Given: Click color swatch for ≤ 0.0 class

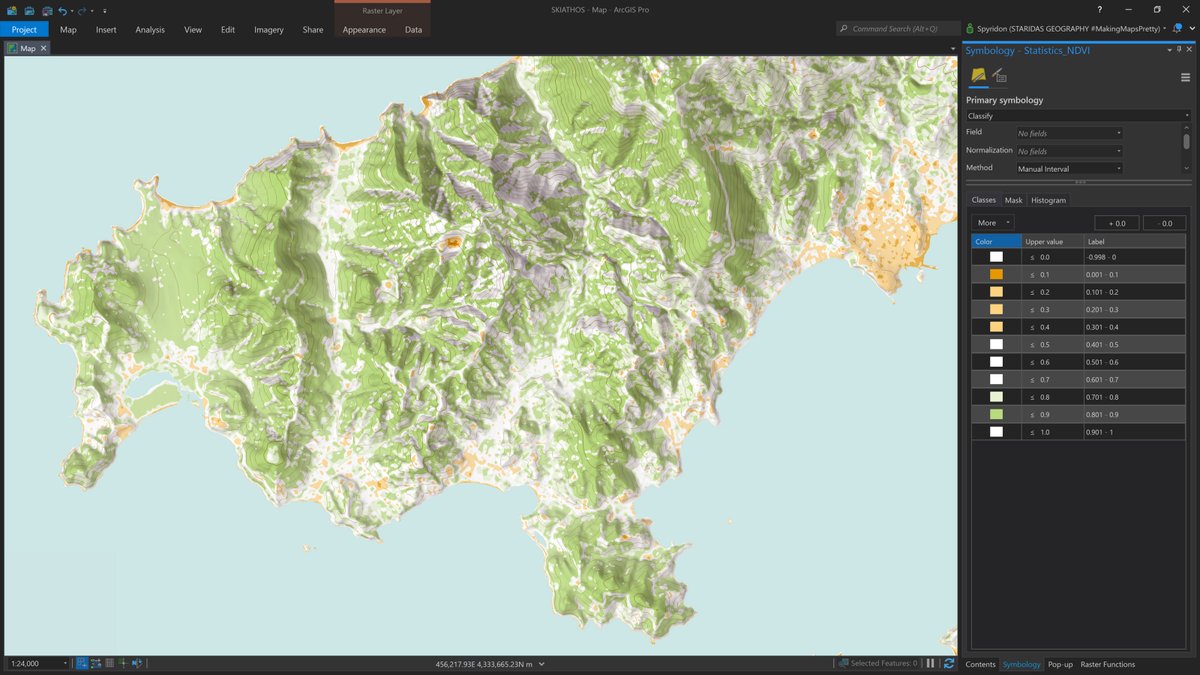Looking at the screenshot, I should [x=996, y=257].
